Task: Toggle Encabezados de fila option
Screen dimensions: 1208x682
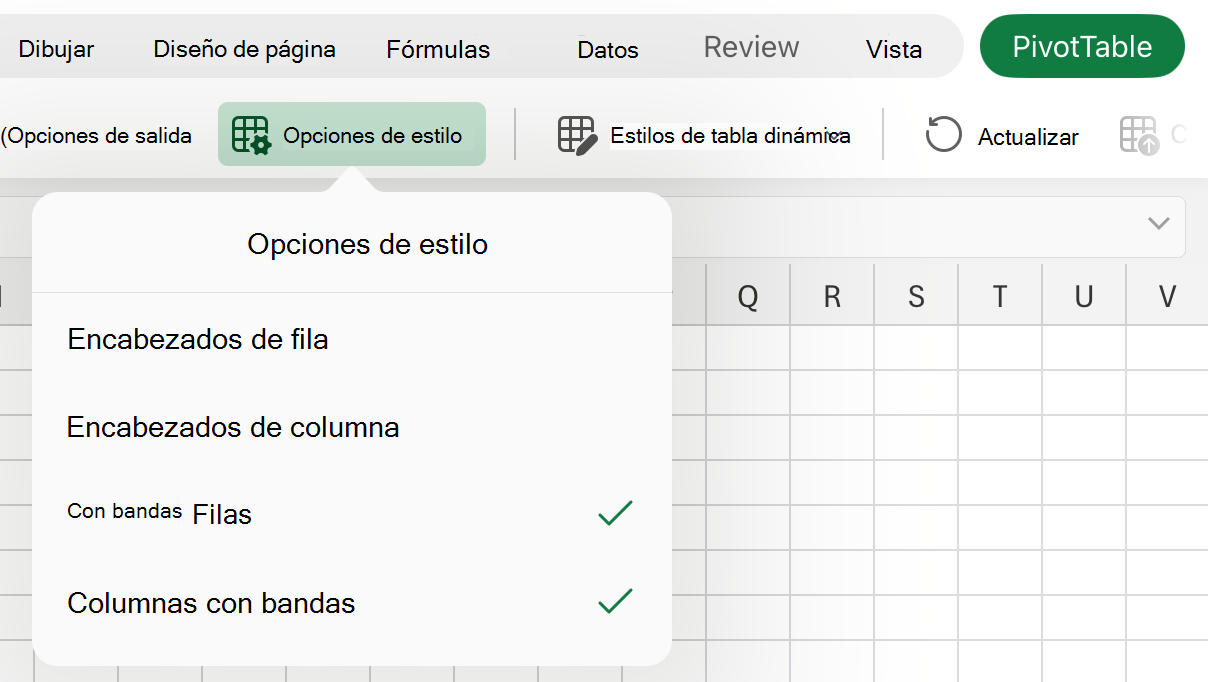Action: (x=351, y=340)
